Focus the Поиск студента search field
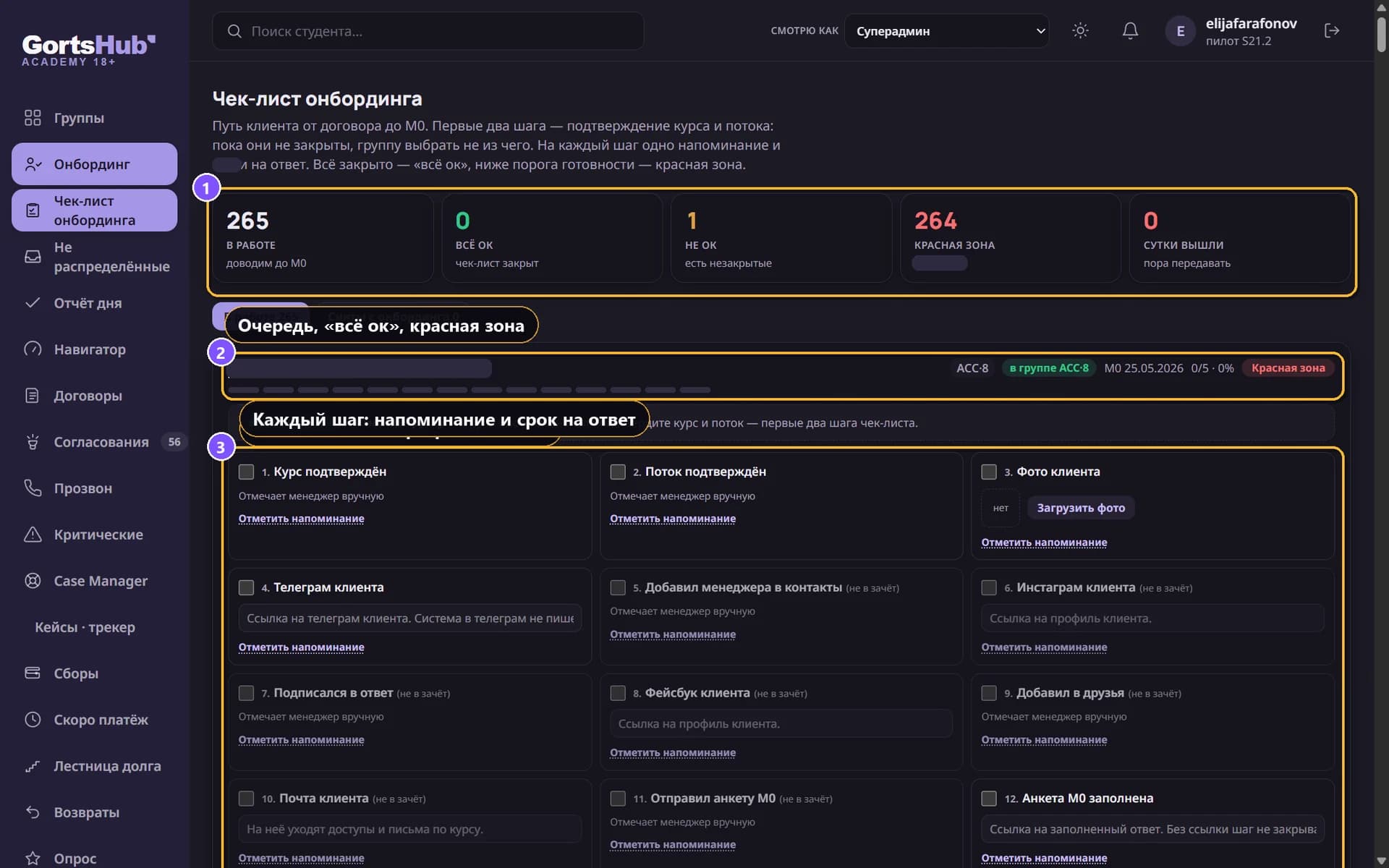 (x=428, y=31)
